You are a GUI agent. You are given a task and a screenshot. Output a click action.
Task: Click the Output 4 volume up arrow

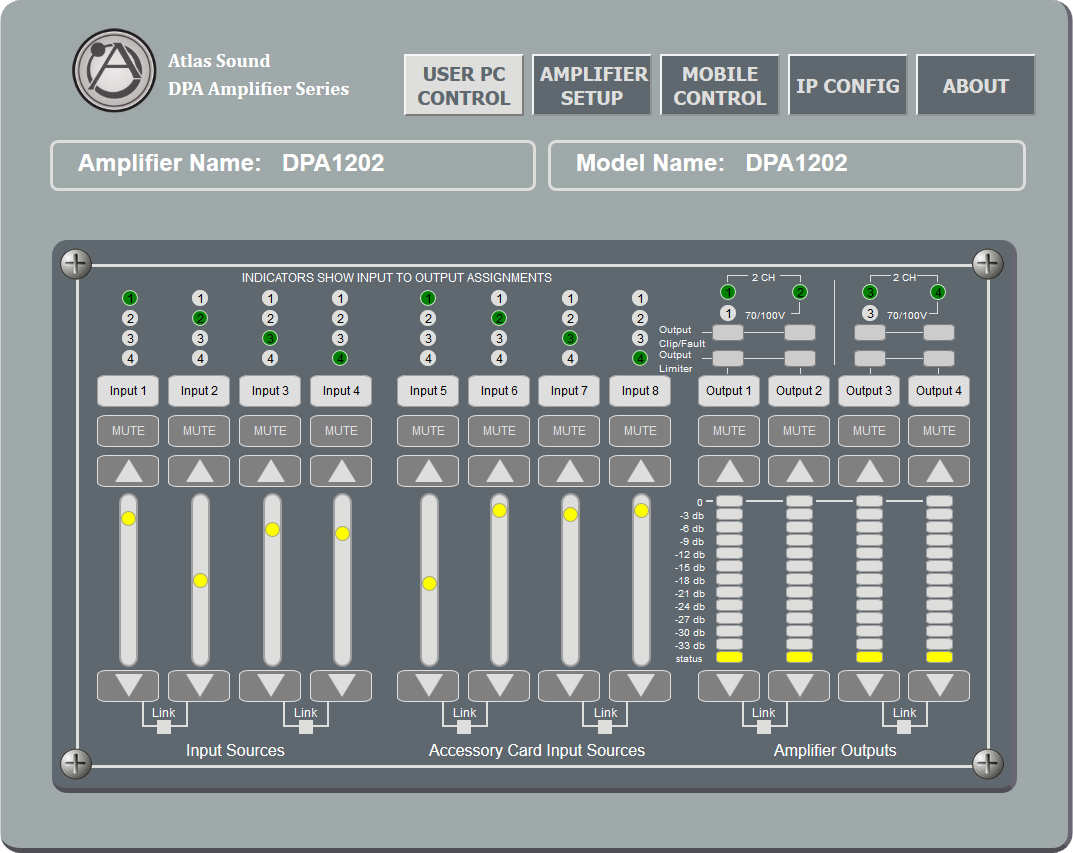(939, 471)
